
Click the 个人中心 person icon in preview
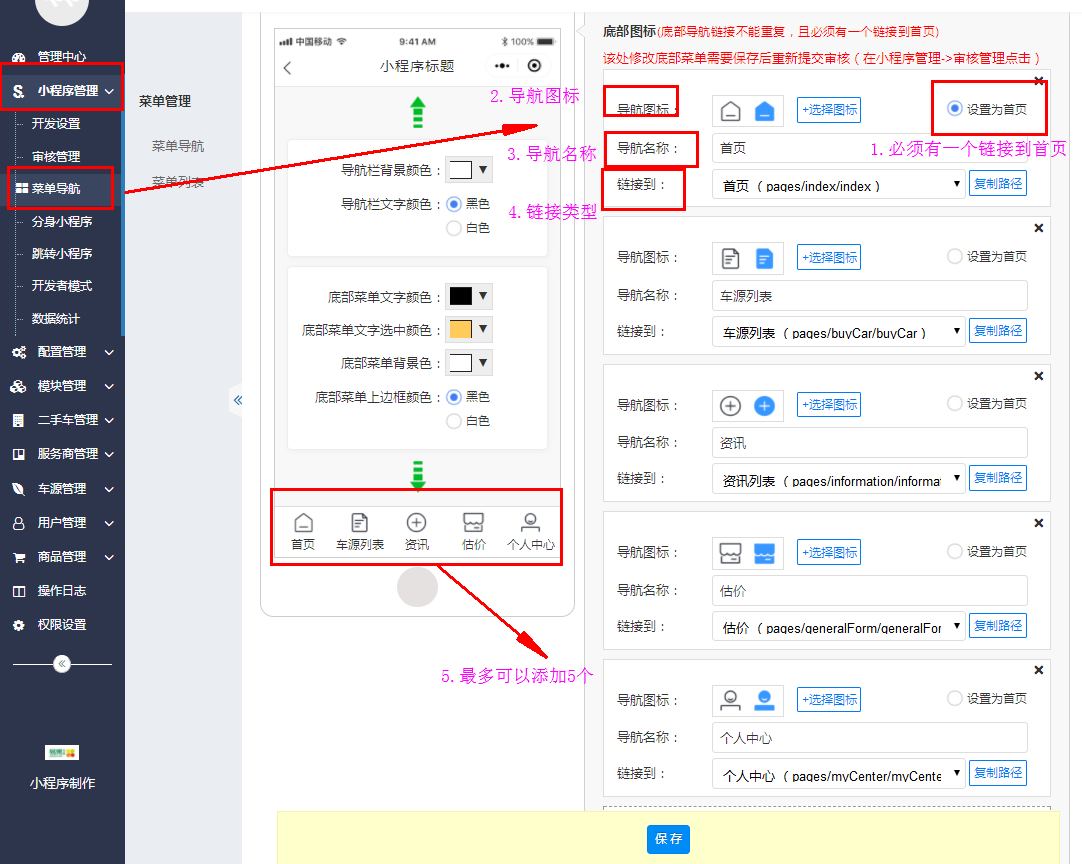pos(530,521)
